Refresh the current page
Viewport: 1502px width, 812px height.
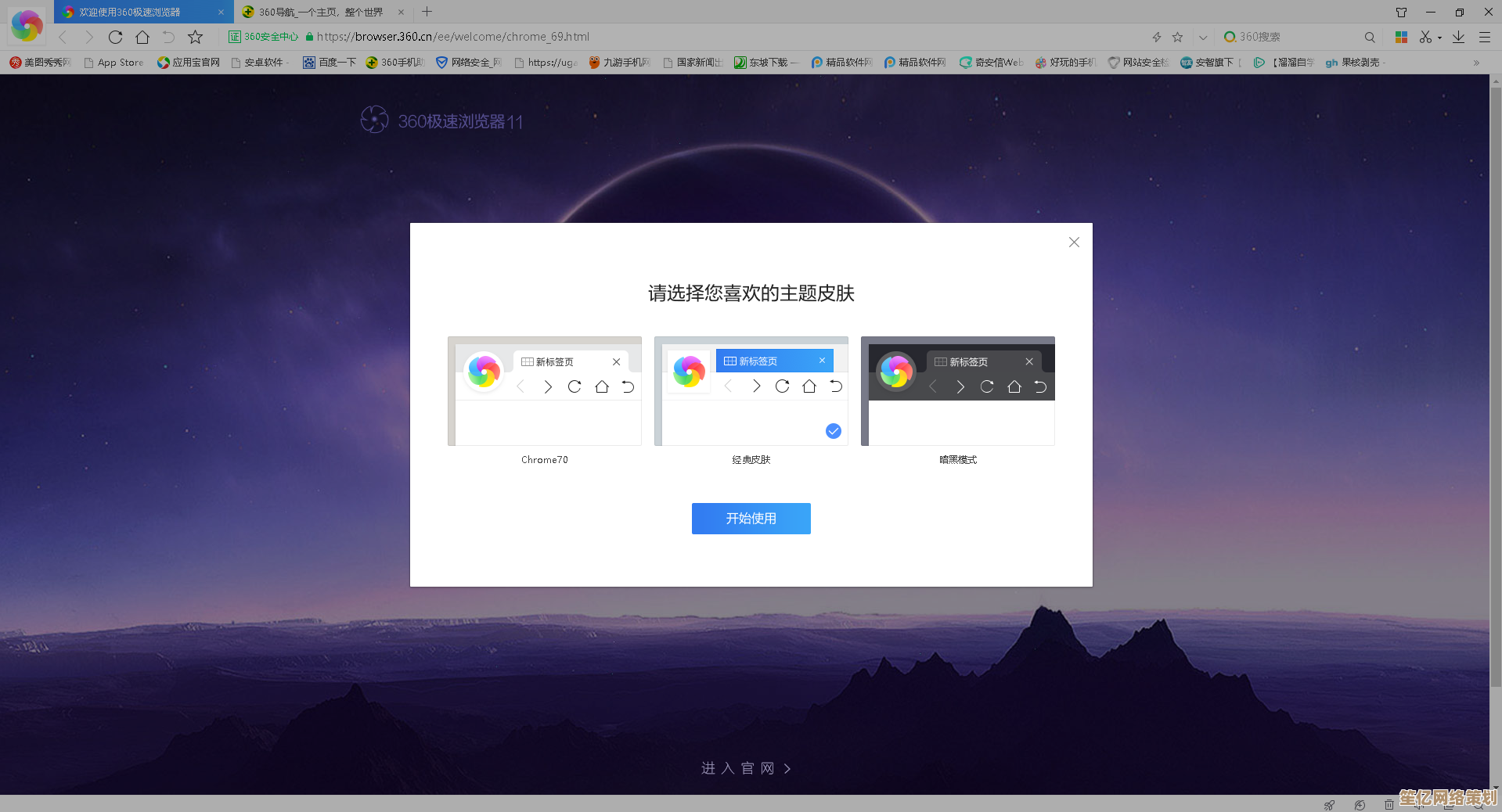[115, 37]
